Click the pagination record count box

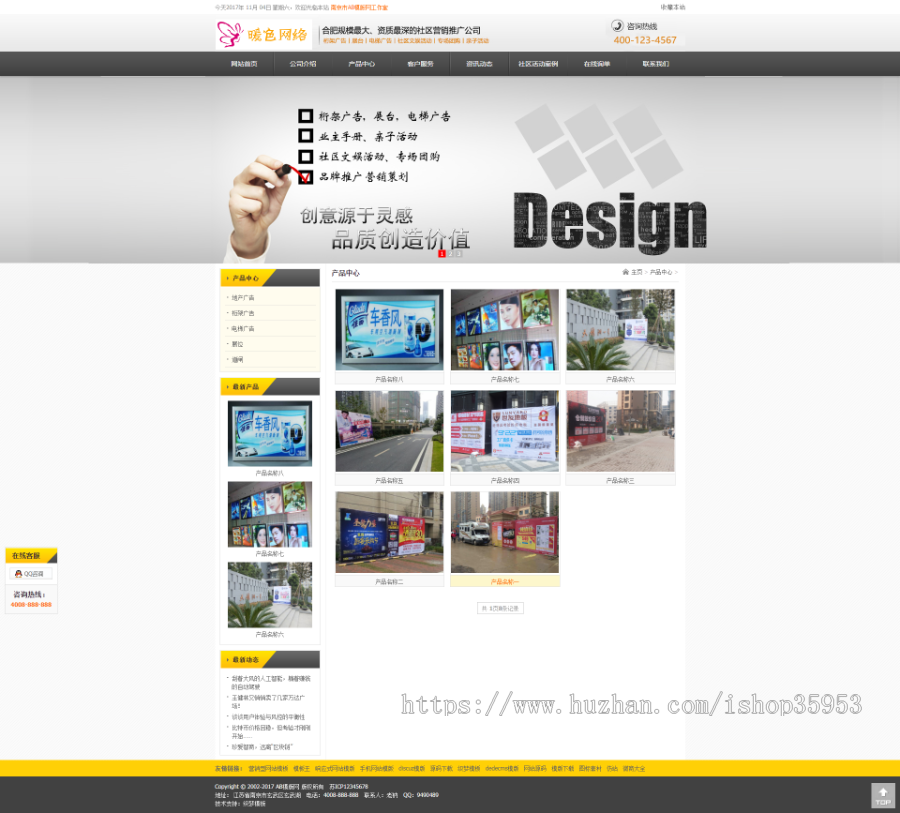[501, 608]
